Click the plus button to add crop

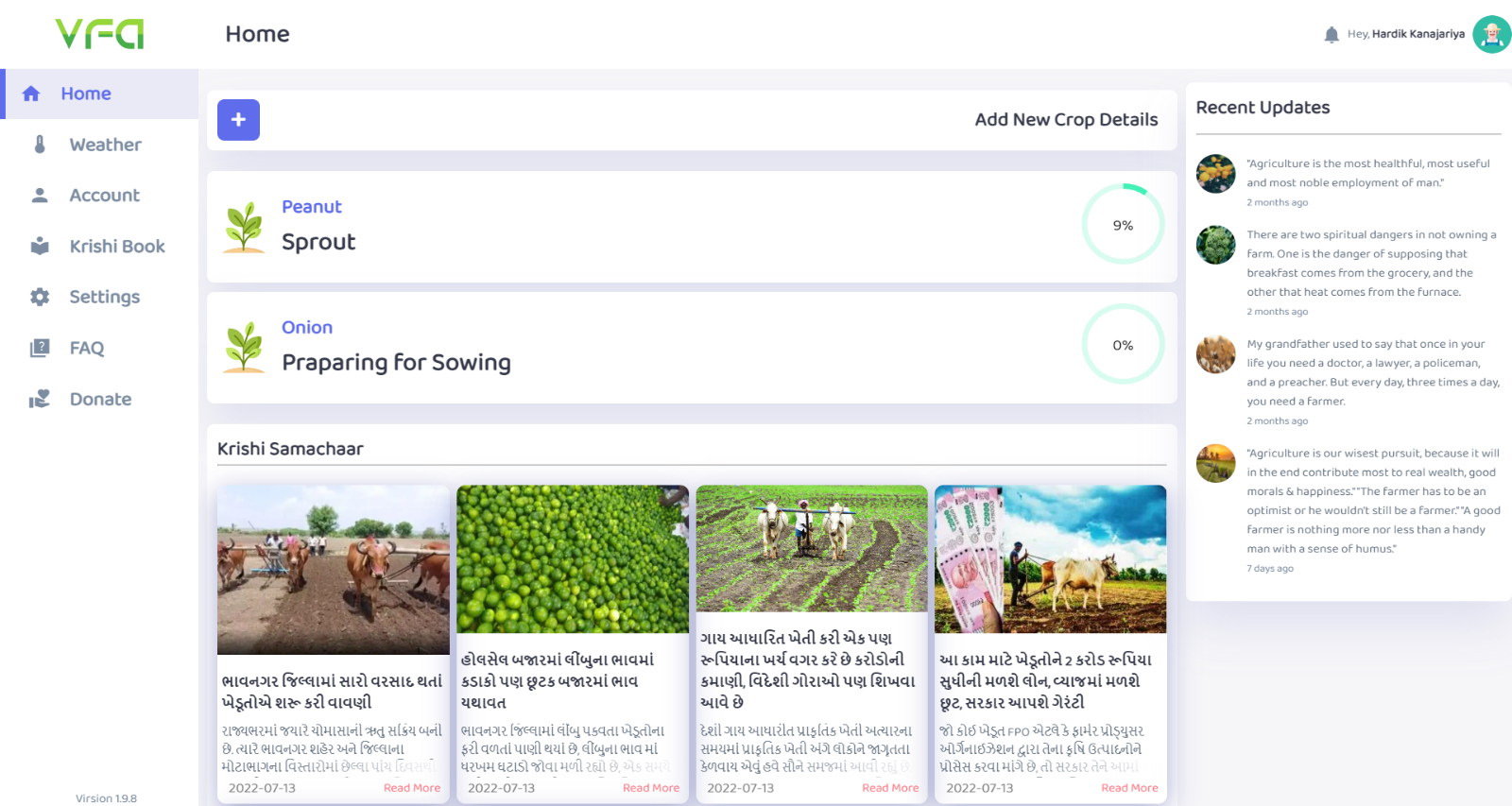click(x=238, y=120)
